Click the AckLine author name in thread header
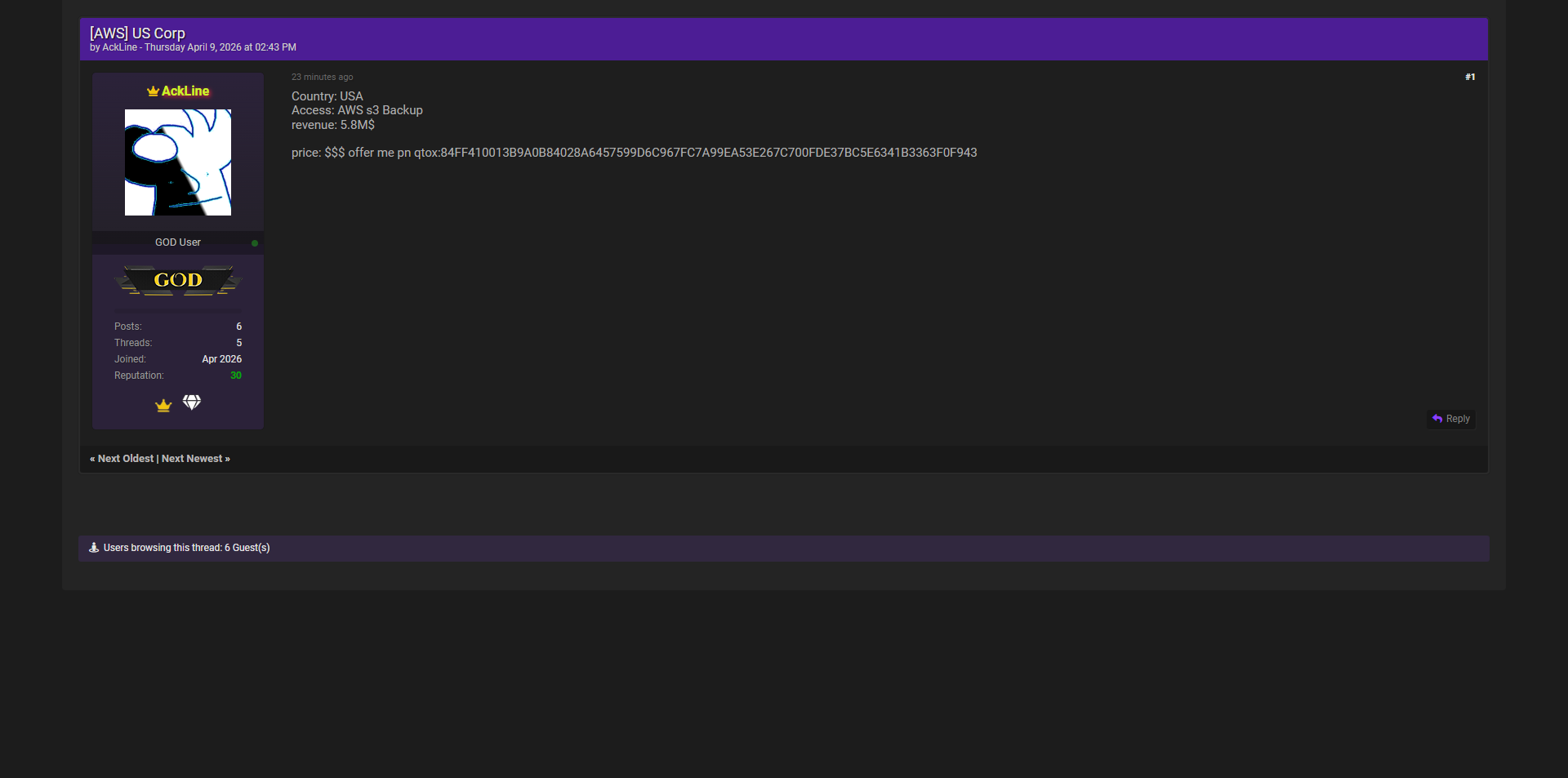The height and width of the screenshot is (778, 1568). pyautogui.click(x=119, y=48)
